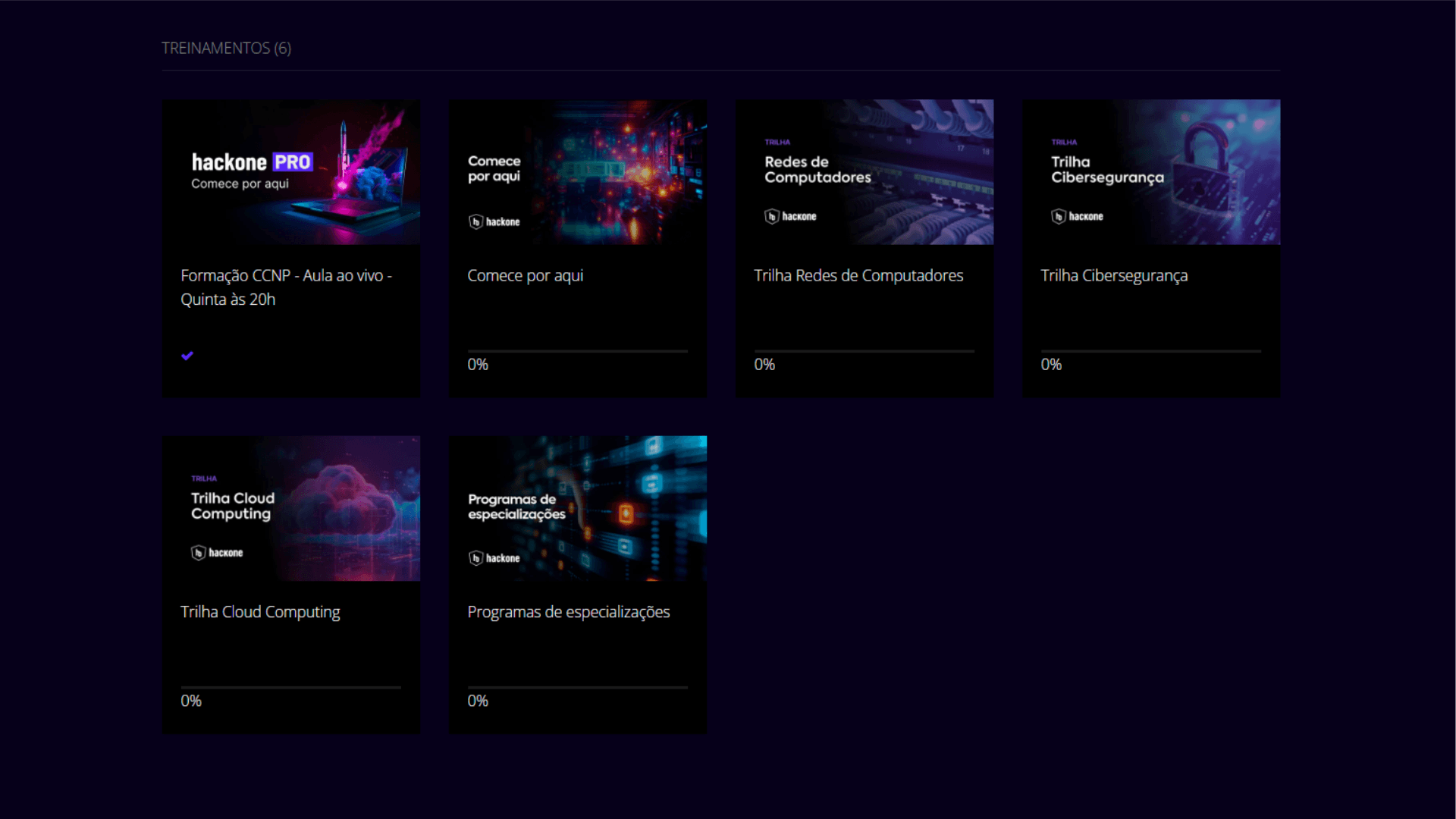1456x819 pixels.
Task: Open Trilha Cloud Computing title link
Action: [260, 612]
